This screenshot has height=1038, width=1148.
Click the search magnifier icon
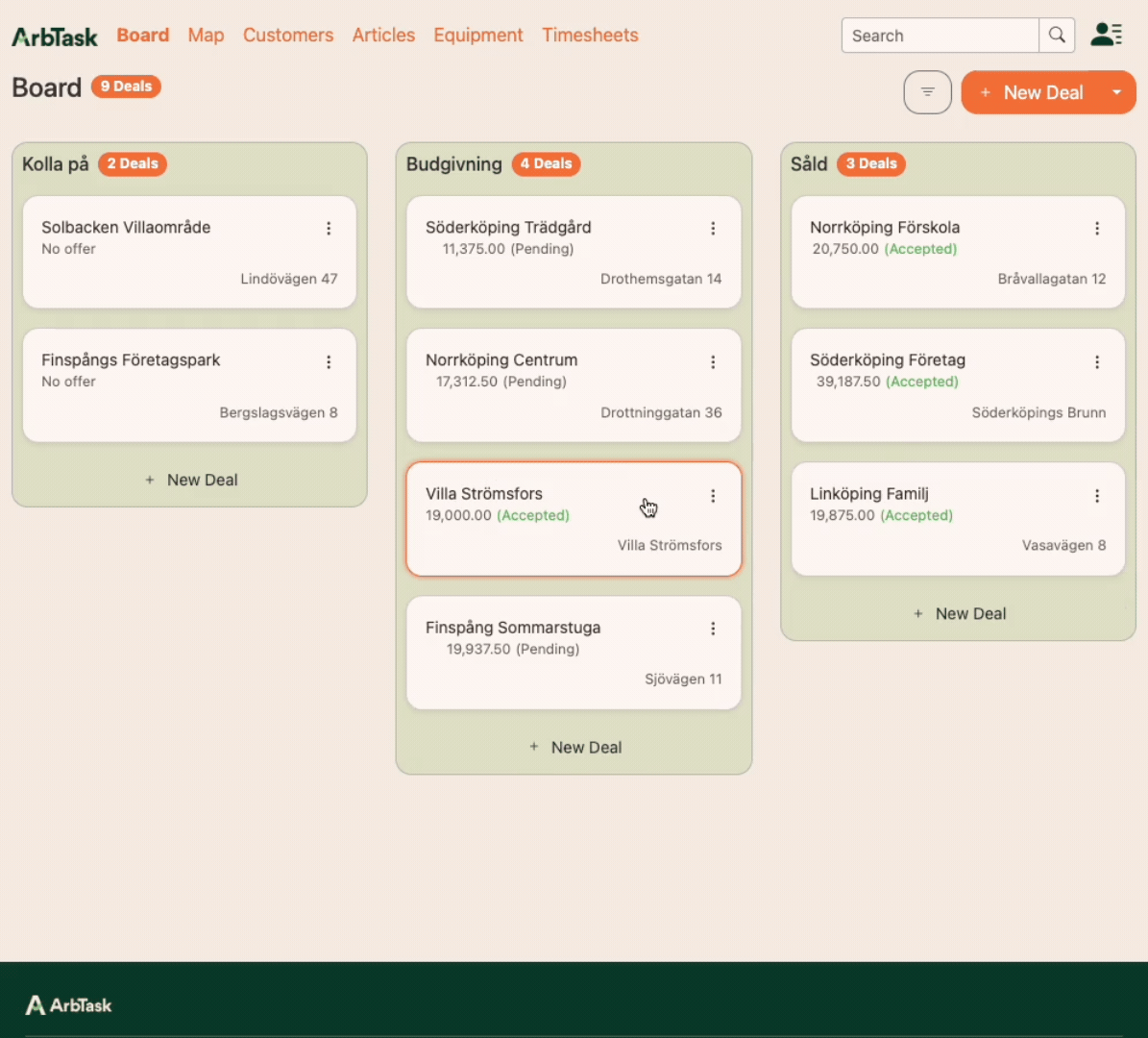tap(1057, 36)
